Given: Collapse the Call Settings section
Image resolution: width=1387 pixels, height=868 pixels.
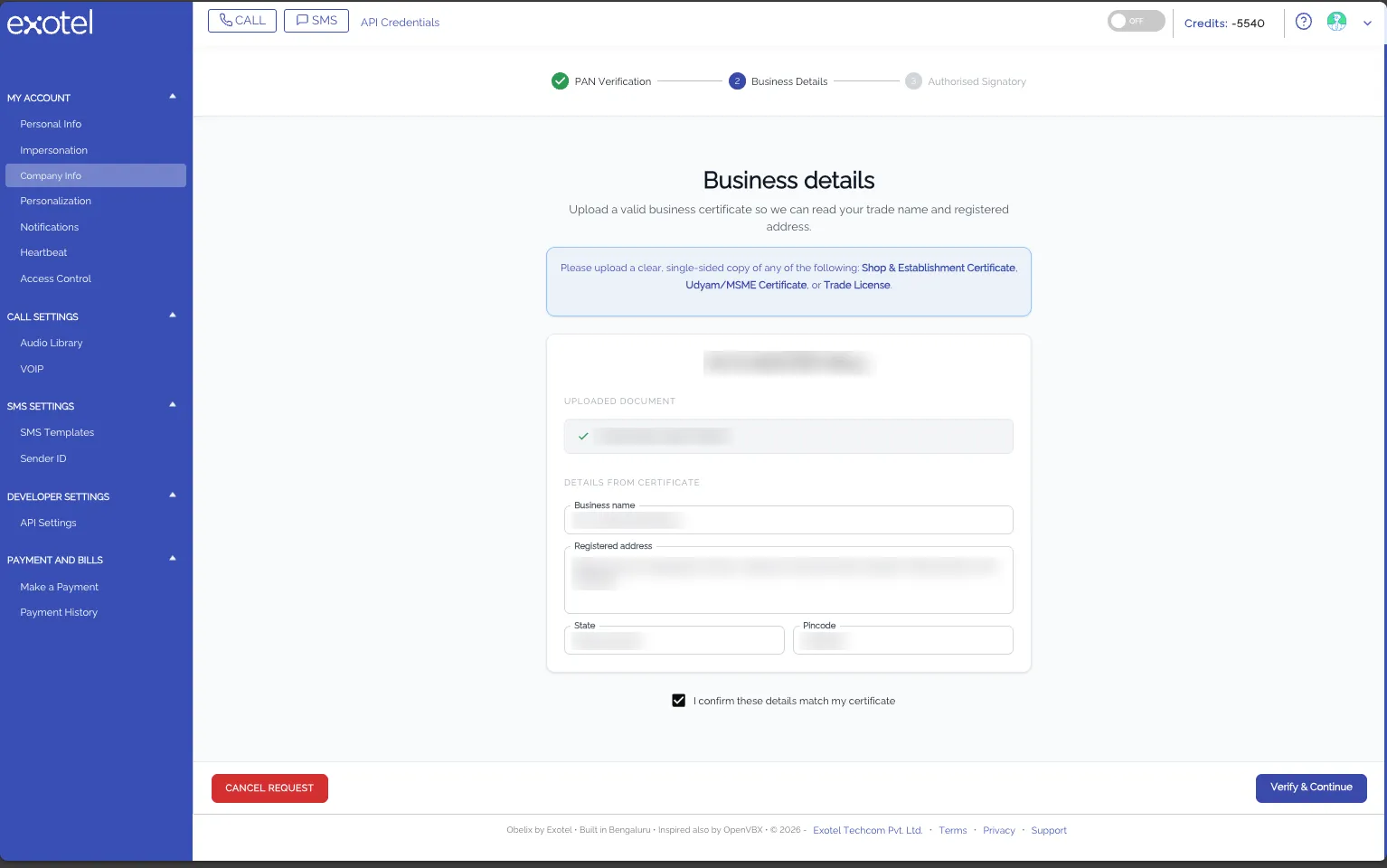Looking at the screenshot, I should click(x=173, y=316).
